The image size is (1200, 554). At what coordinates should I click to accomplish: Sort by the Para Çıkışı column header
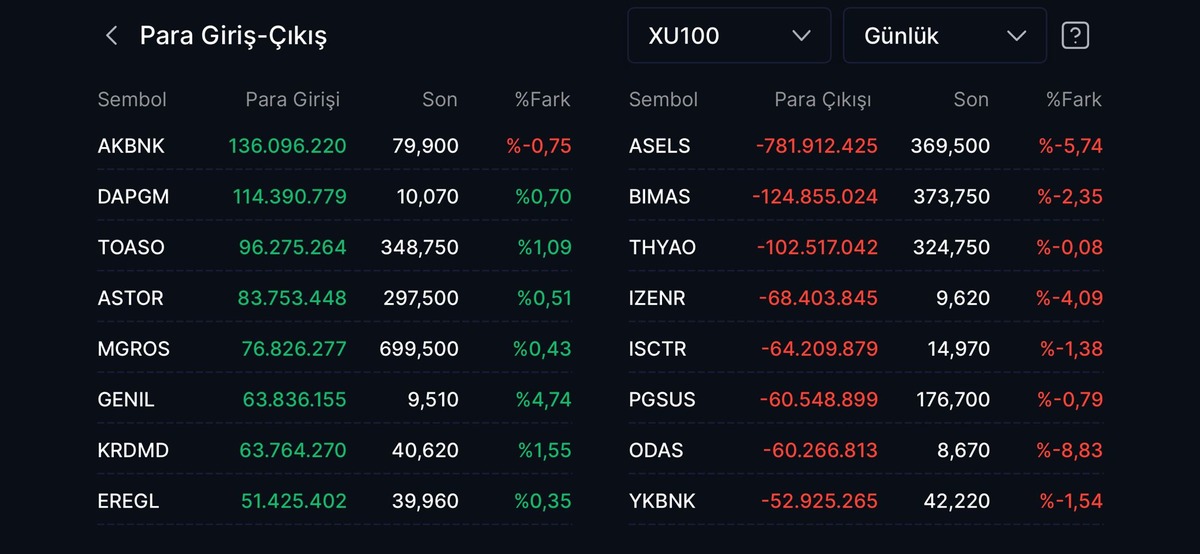823,99
